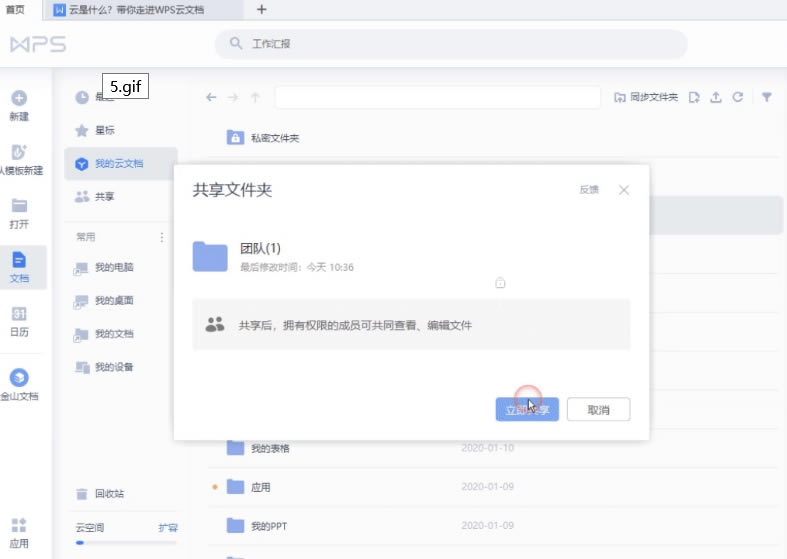This screenshot has height=559, width=787.
Task: Click 同步文件夹 in the toolbar
Action: click(x=646, y=97)
